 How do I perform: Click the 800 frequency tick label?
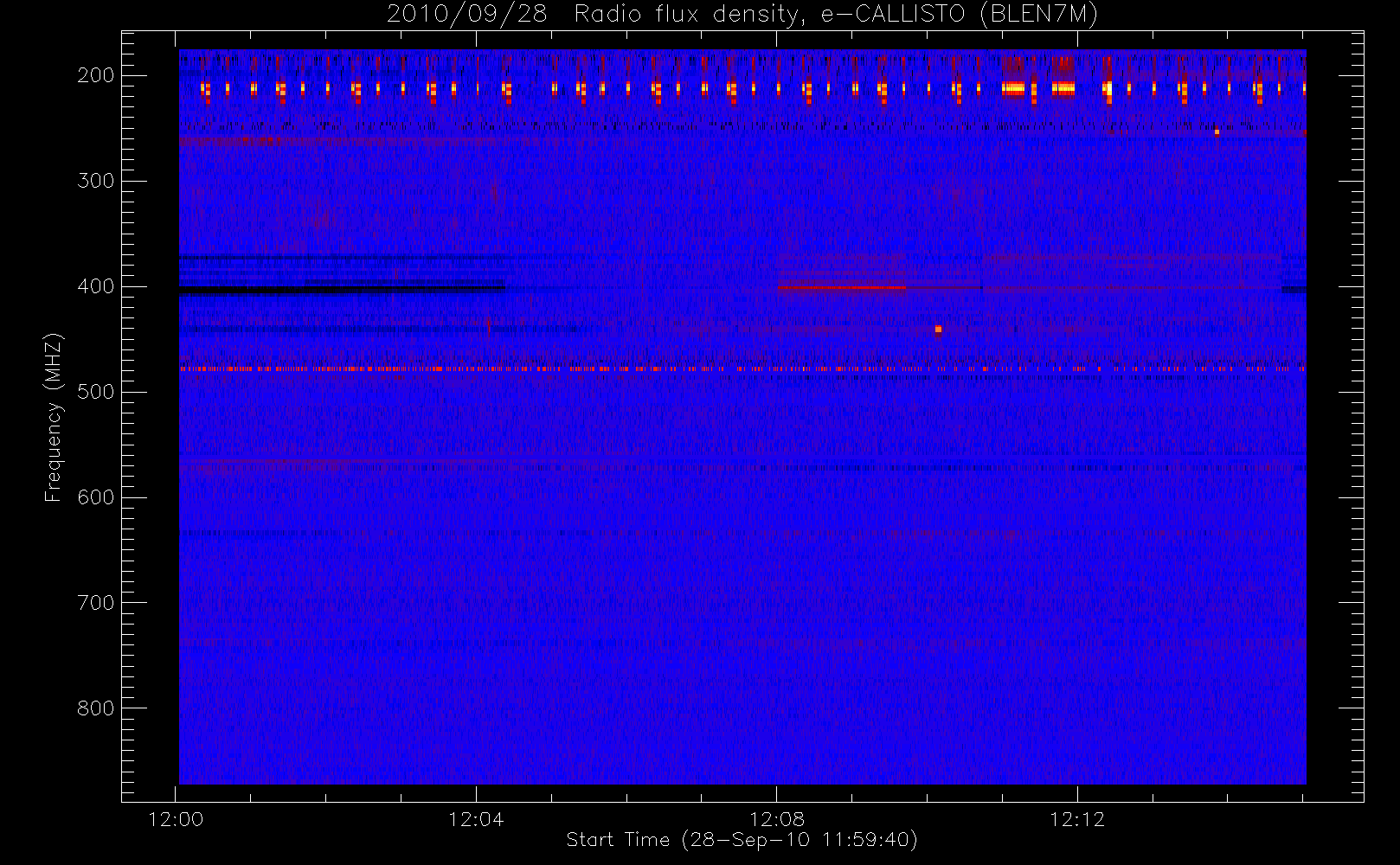click(95, 708)
